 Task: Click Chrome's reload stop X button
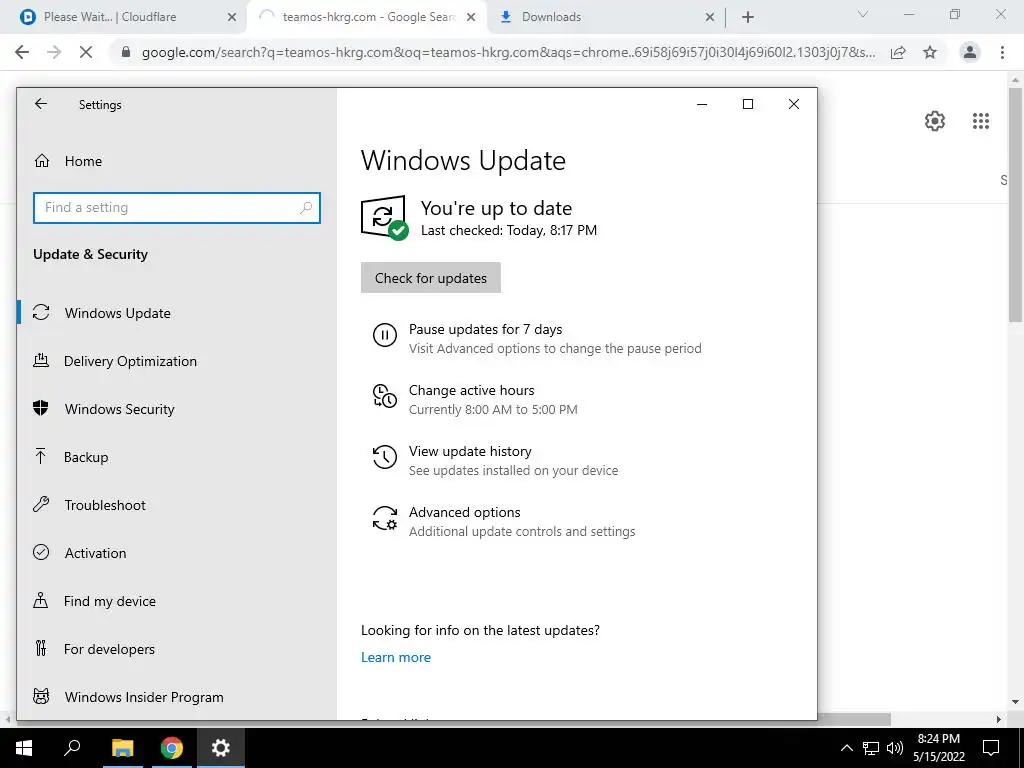(x=86, y=52)
